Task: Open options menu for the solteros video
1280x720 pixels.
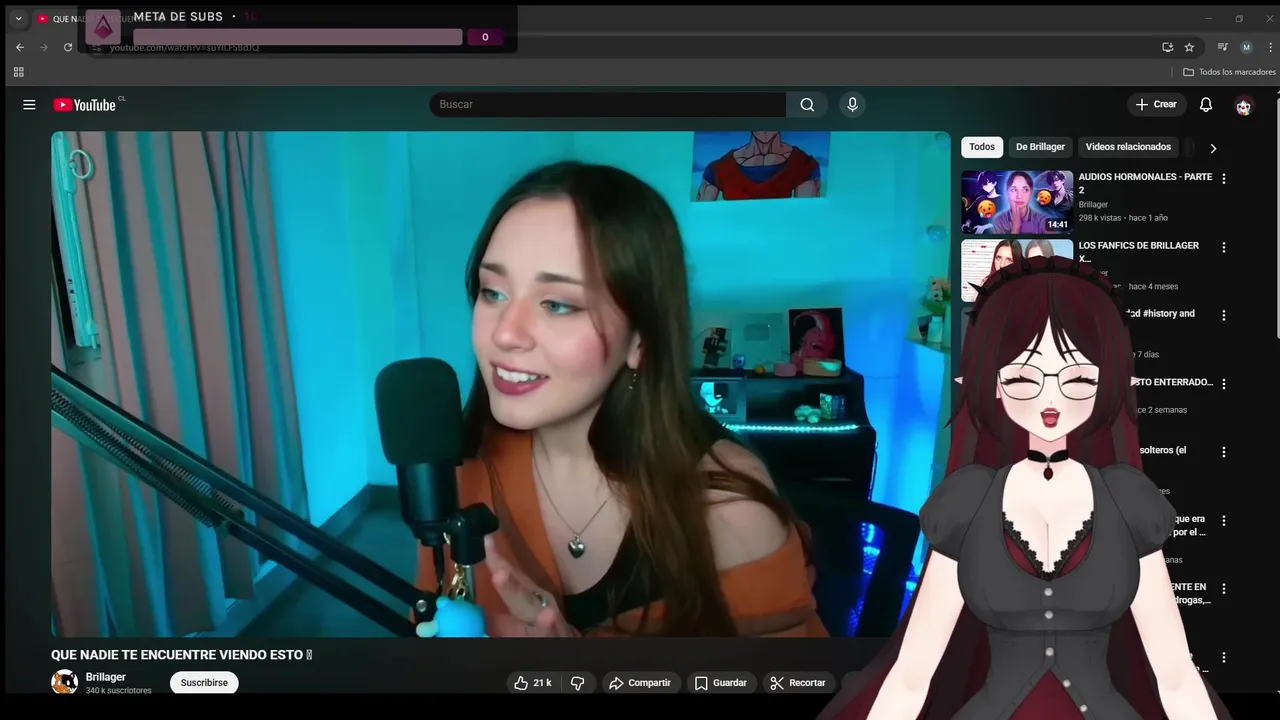Action: point(1223,452)
